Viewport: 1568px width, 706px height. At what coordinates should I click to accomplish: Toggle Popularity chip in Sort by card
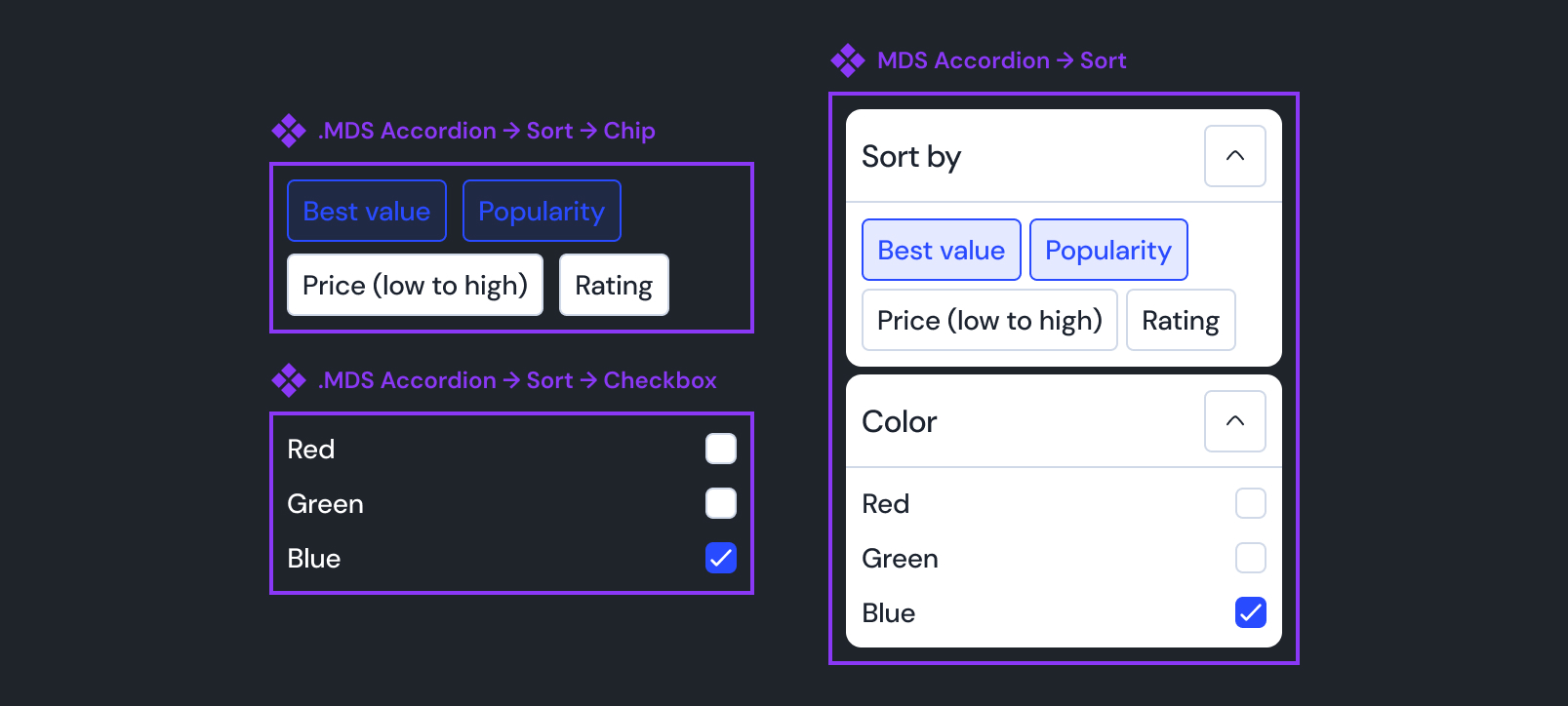(x=1108, y=251)
